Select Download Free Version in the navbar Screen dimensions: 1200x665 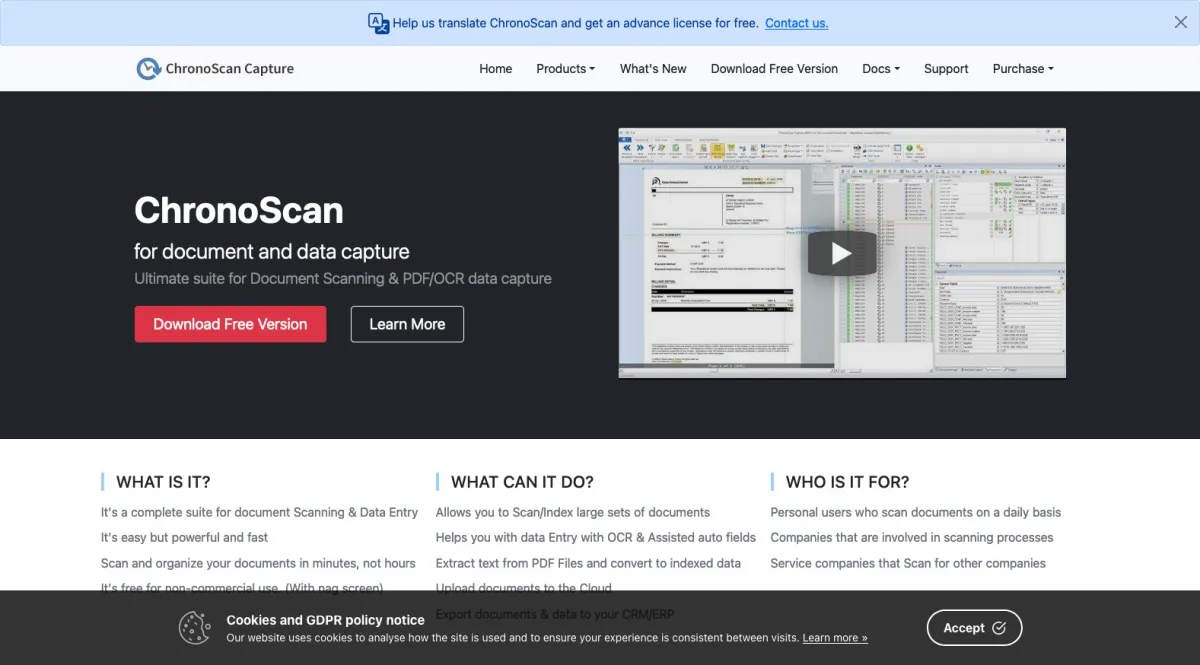[x=774, y=69]
